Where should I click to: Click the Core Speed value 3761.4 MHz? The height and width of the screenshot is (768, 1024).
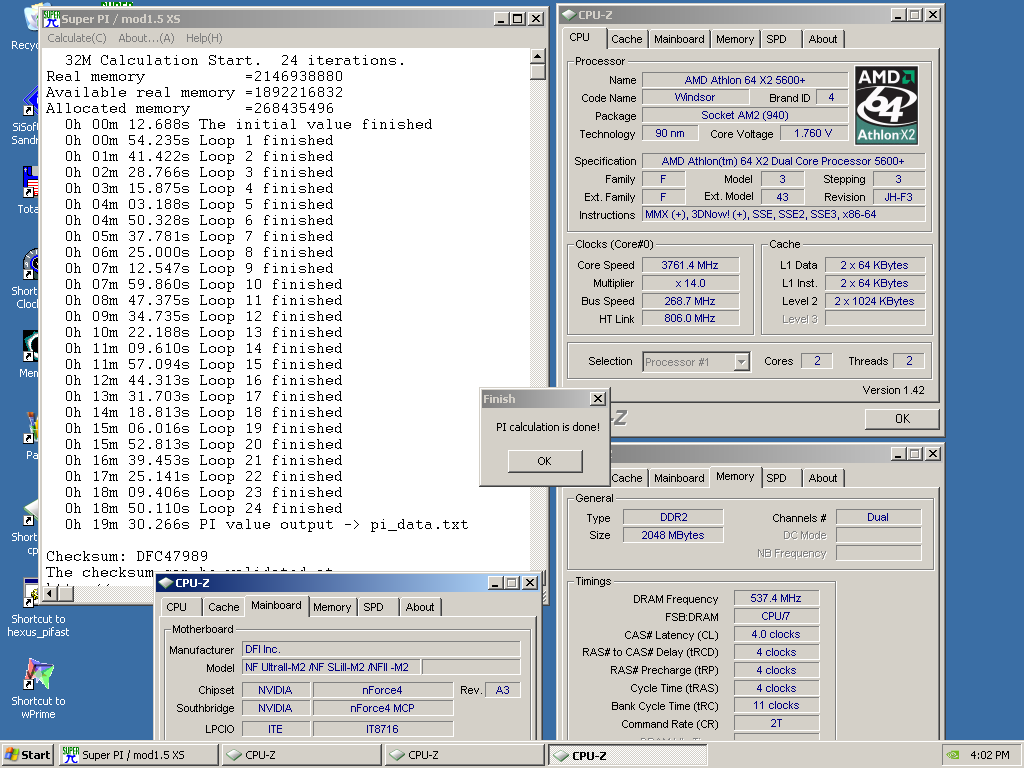click(690, 265)
